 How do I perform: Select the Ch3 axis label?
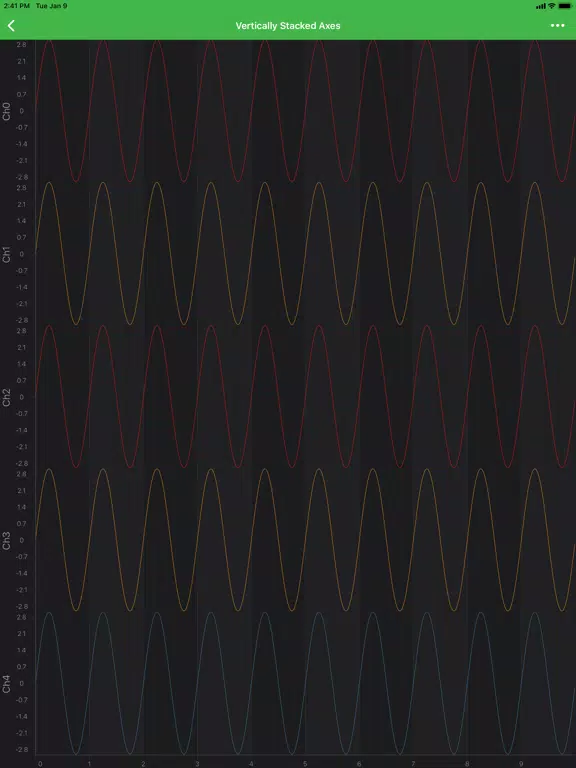[x=6, y=541]
